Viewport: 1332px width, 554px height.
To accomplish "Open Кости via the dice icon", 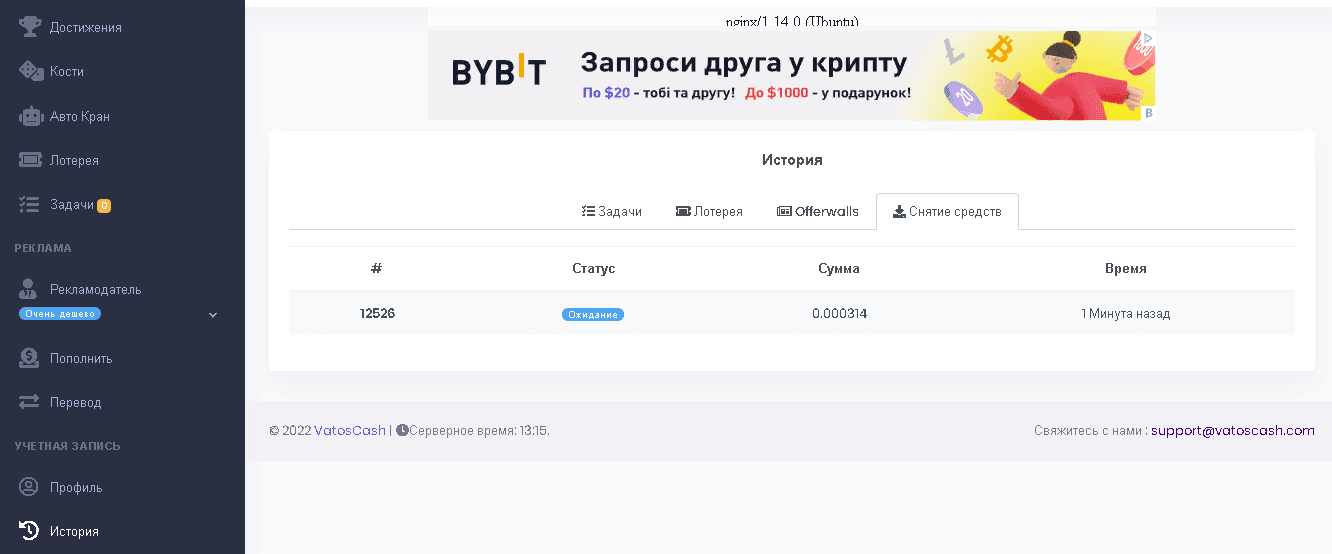I will tap(30, 72).
